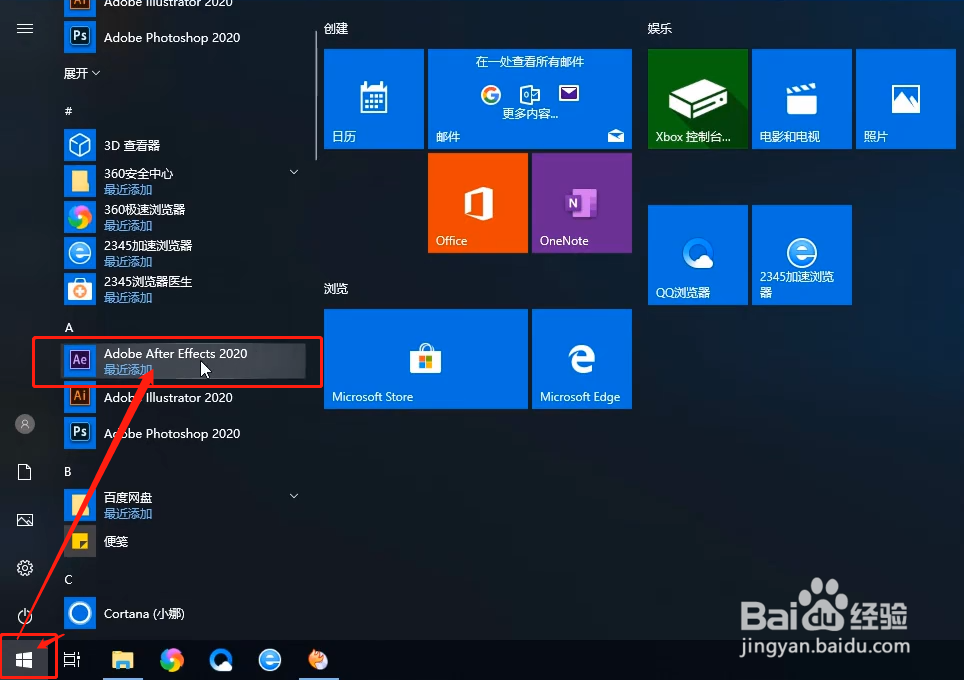Click 展开 to expand recently added

tap(81, 73)
